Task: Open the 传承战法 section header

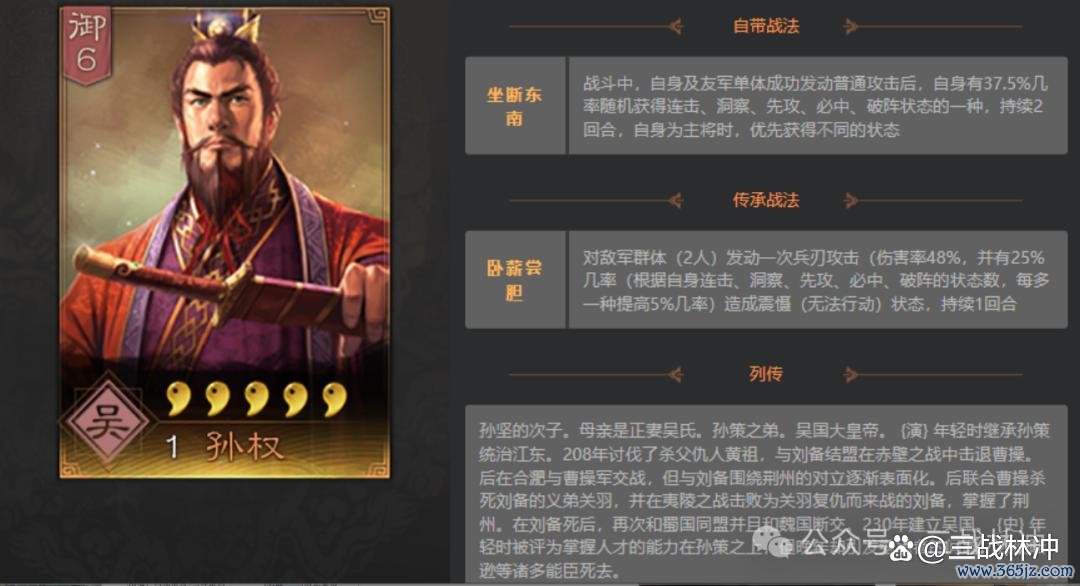Action: 766,200
